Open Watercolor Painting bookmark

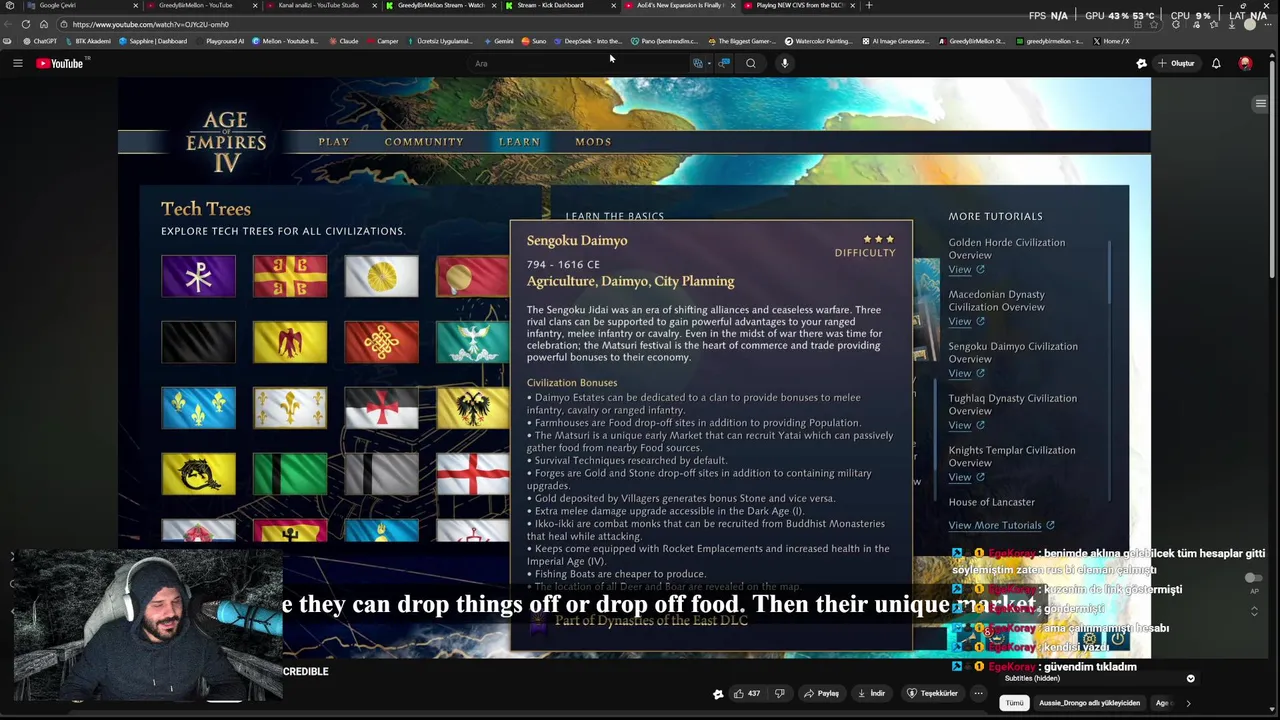(818, 41)
